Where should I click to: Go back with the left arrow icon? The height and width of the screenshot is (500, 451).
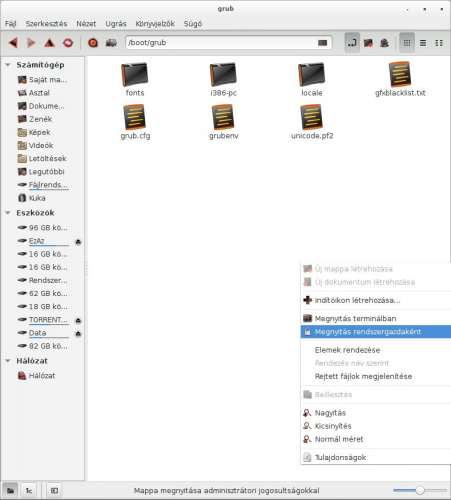(13, 43)
